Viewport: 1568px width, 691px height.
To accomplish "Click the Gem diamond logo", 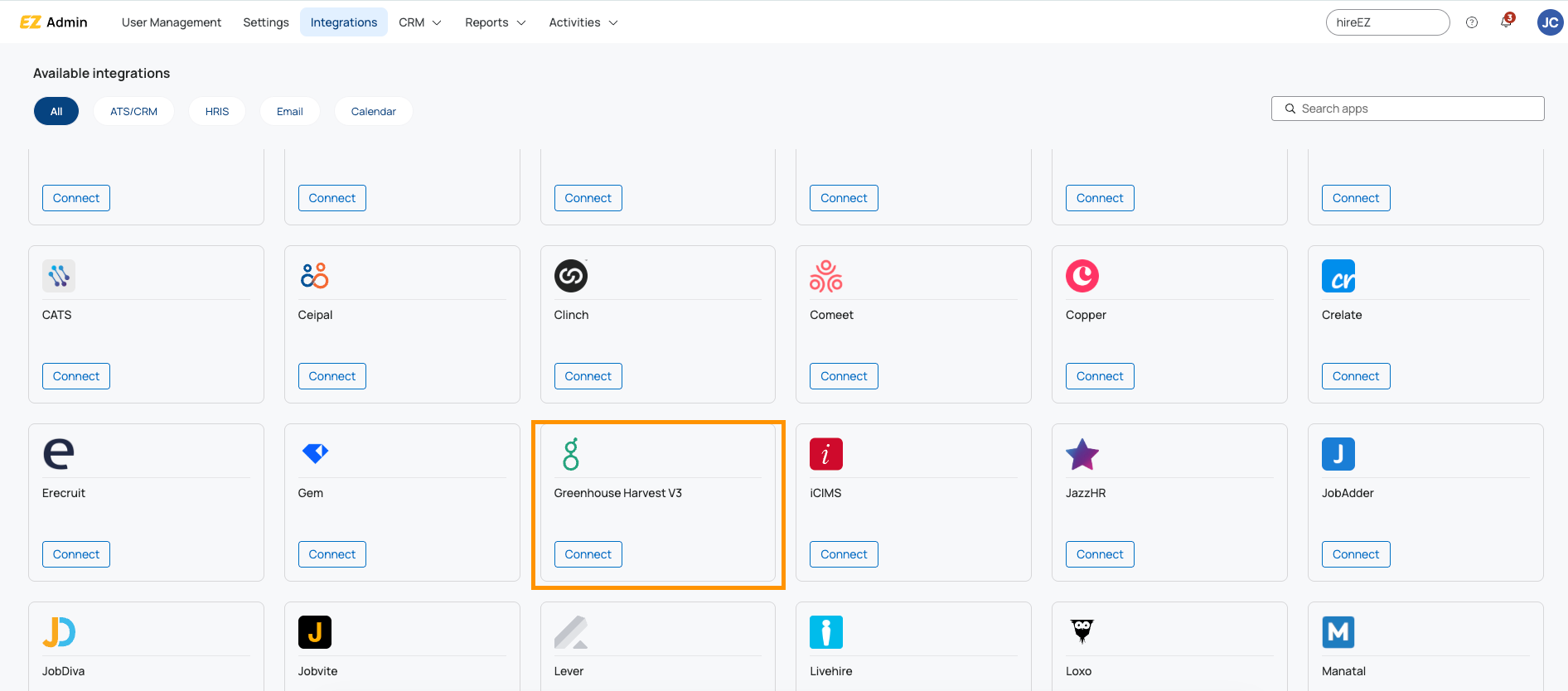I will 315,453.
